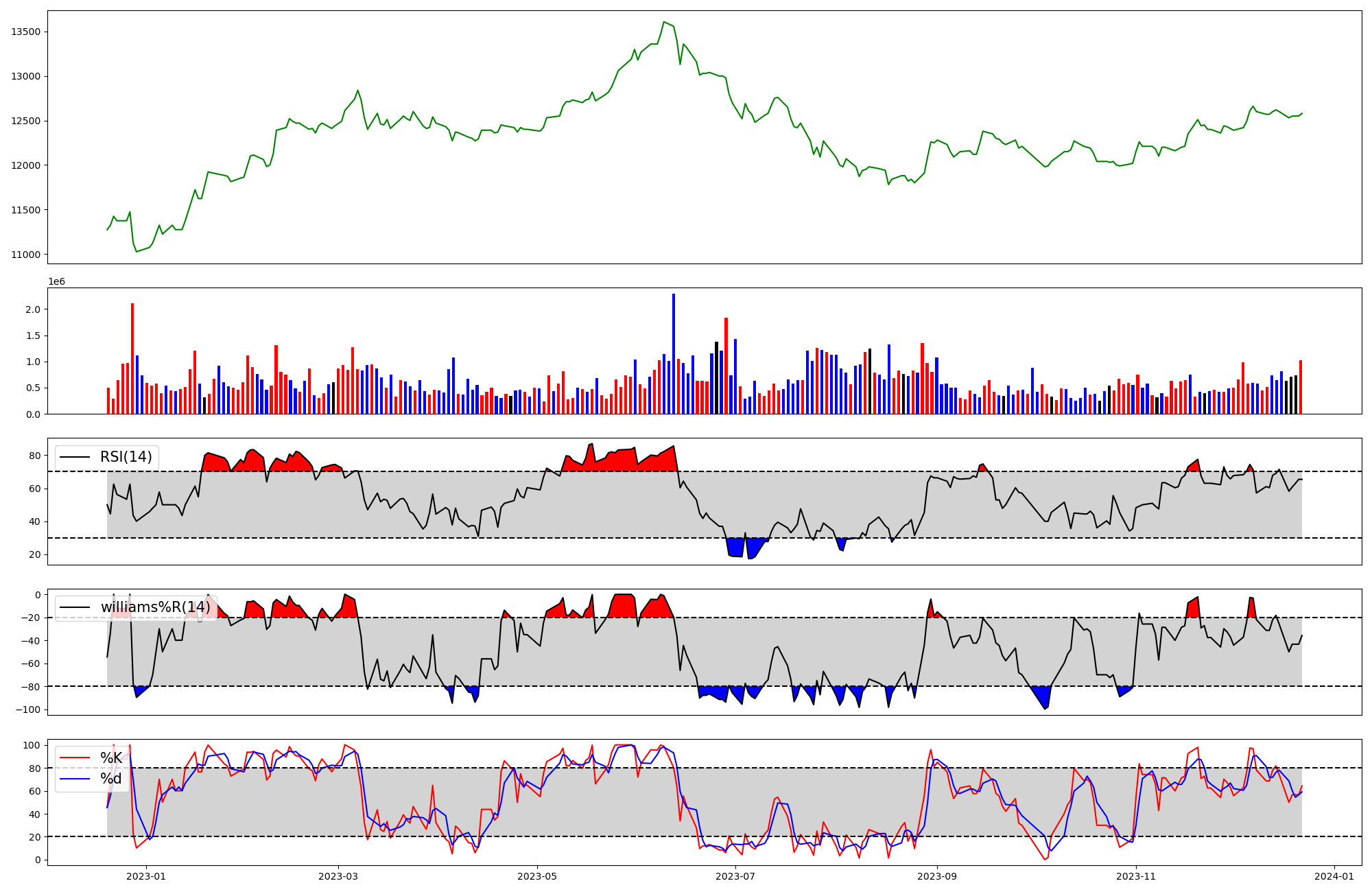Click the 2023-11 x-axis date label

(x=1136, y=876)
